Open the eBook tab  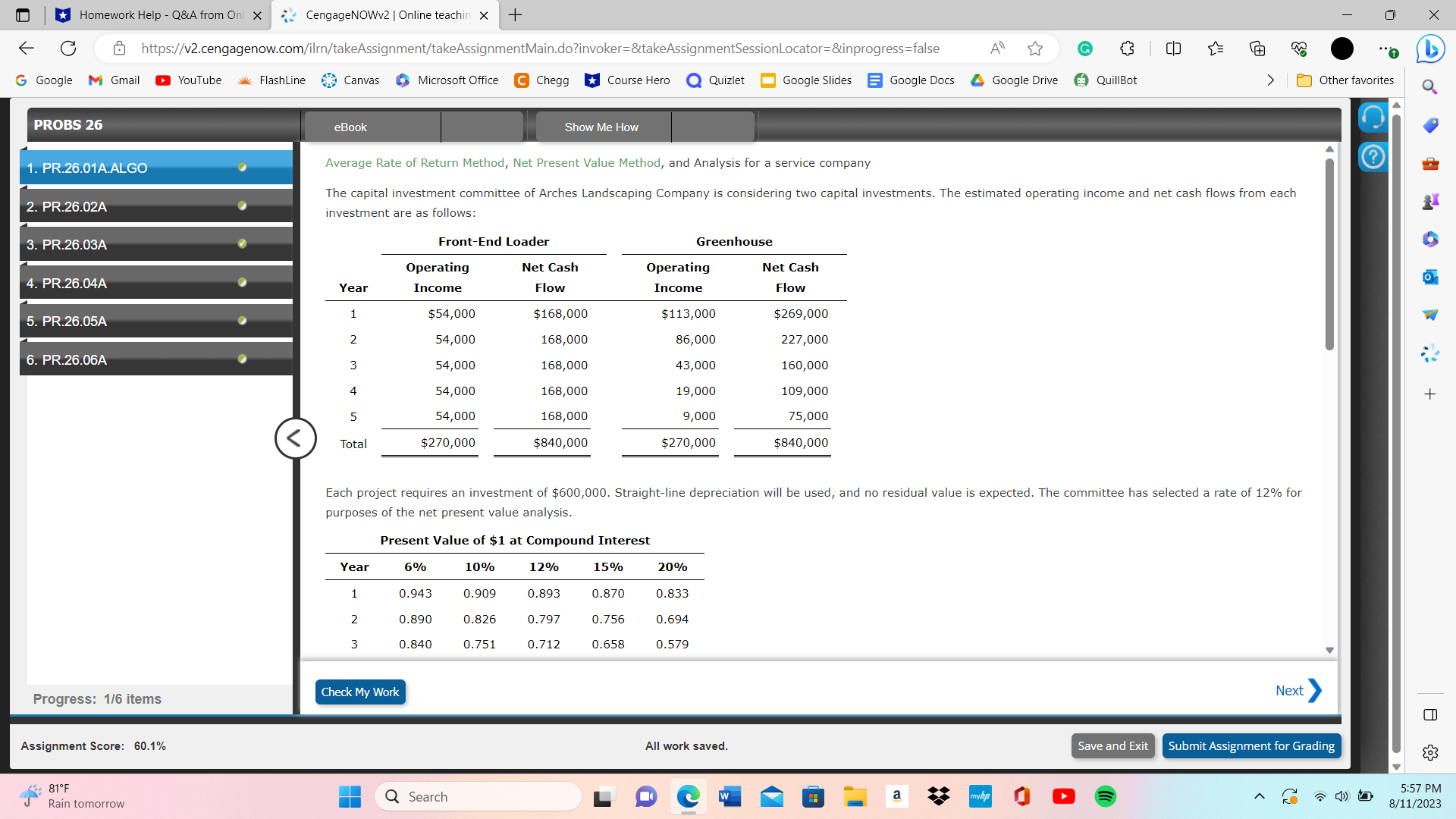pyautogui.click(x=350, y=127)
